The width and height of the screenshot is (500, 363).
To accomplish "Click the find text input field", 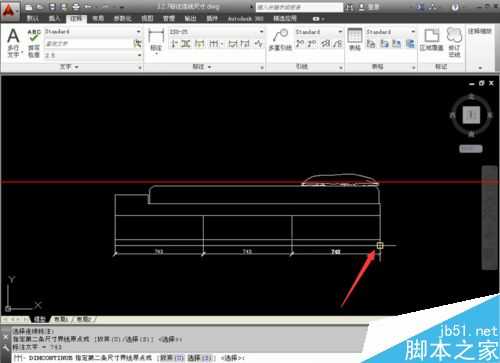I will coord(89,44).
